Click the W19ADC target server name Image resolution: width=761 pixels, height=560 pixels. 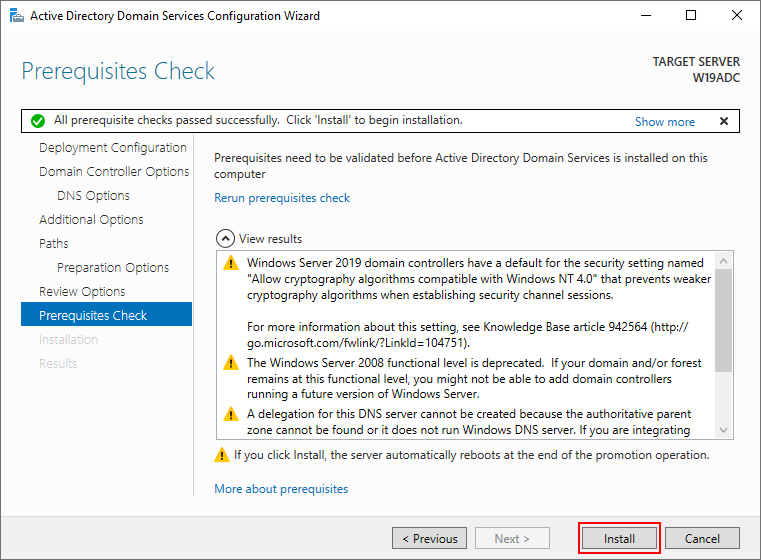[x=716, y=78]
